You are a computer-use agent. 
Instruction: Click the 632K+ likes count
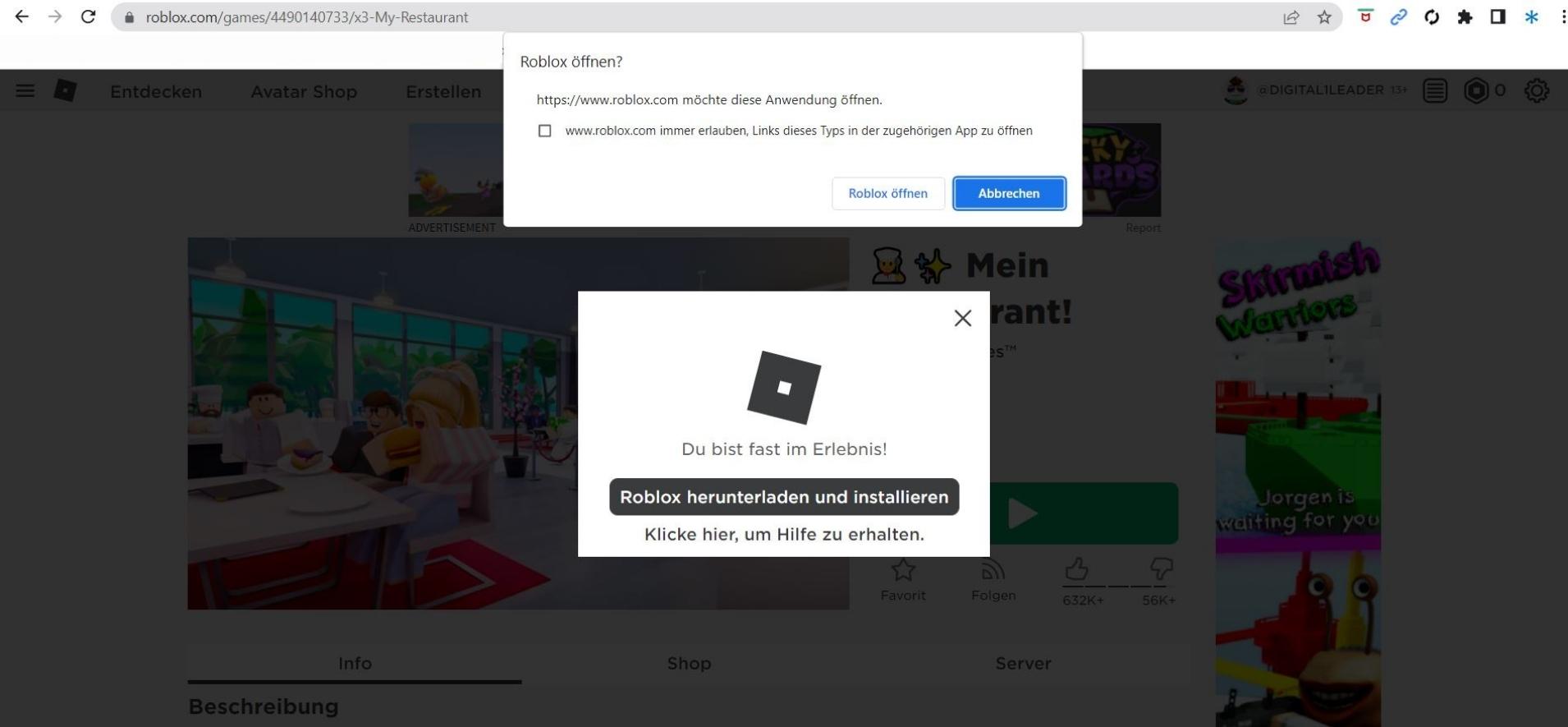pyautogui.click(x=1083, y=600)
